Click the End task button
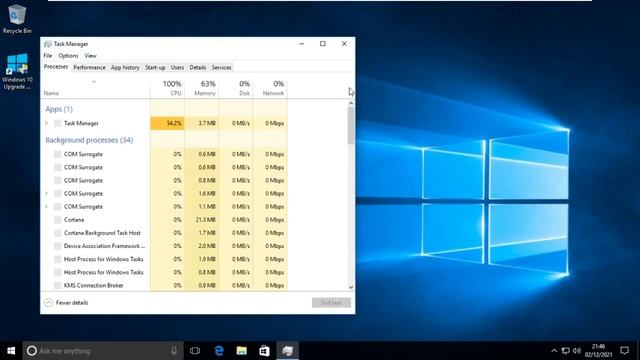Image resolution: width=640 pixels, height=360 pixels. [331, 302]
